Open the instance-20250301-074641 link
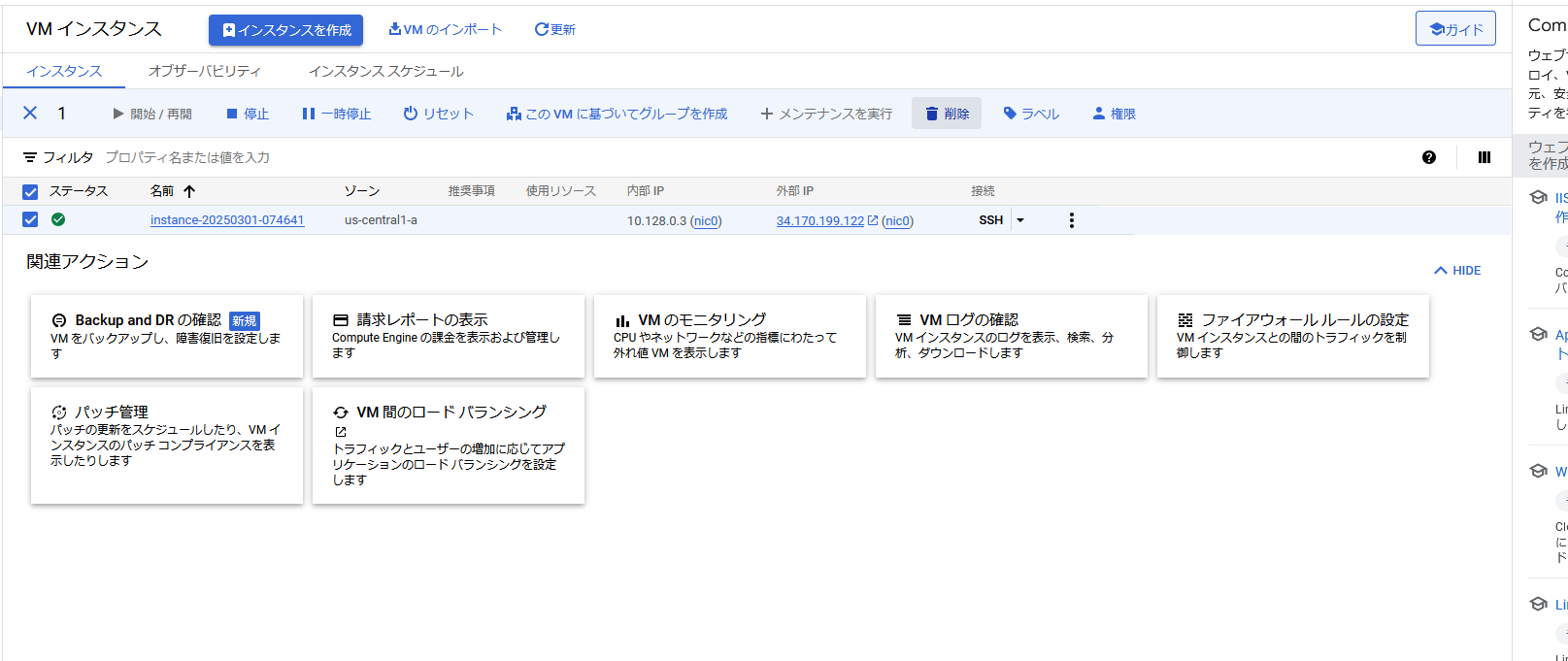The width and height of the screenshot is (1568, 661). [227, 220]
